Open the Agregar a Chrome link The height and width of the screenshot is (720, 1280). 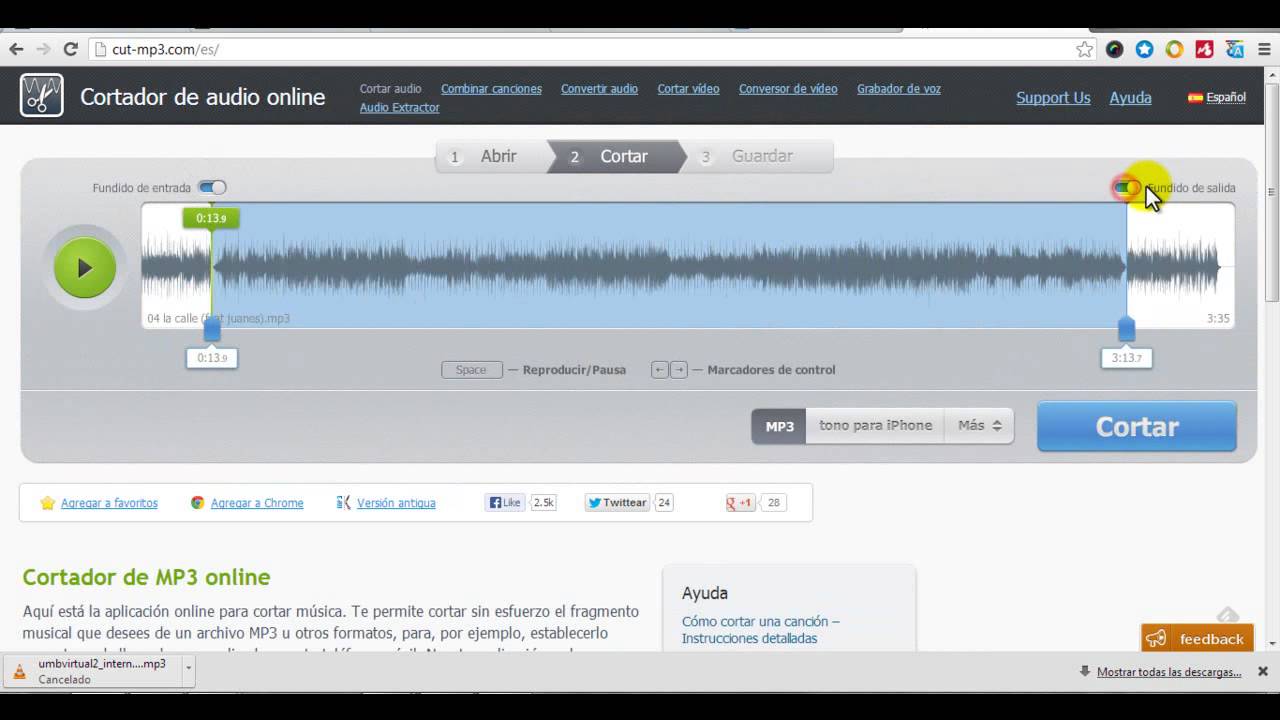tap(257, 503)
